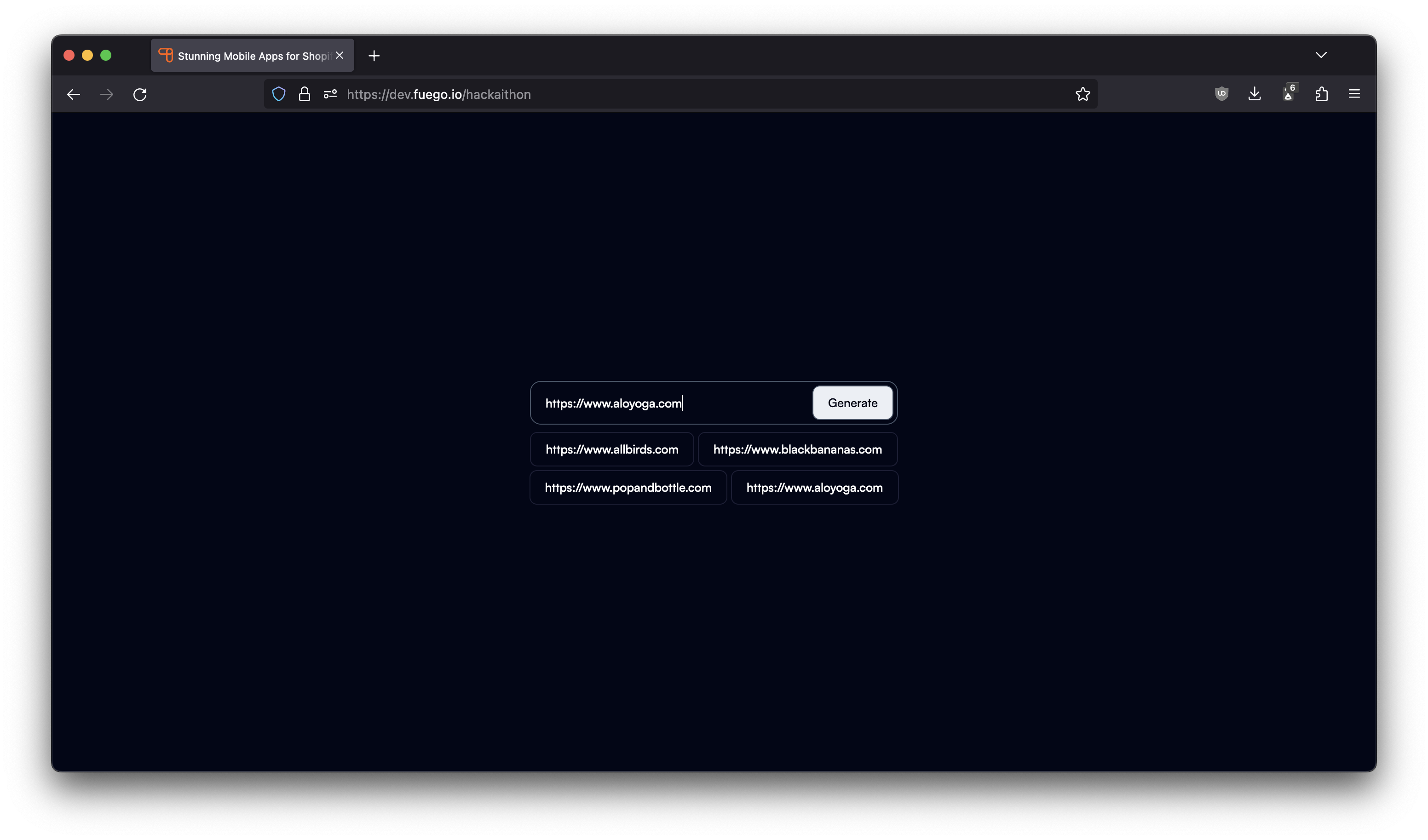Close the Stunning Mobile Apps tab
This screenshot has width=1428, height=840.
[340, 55]
